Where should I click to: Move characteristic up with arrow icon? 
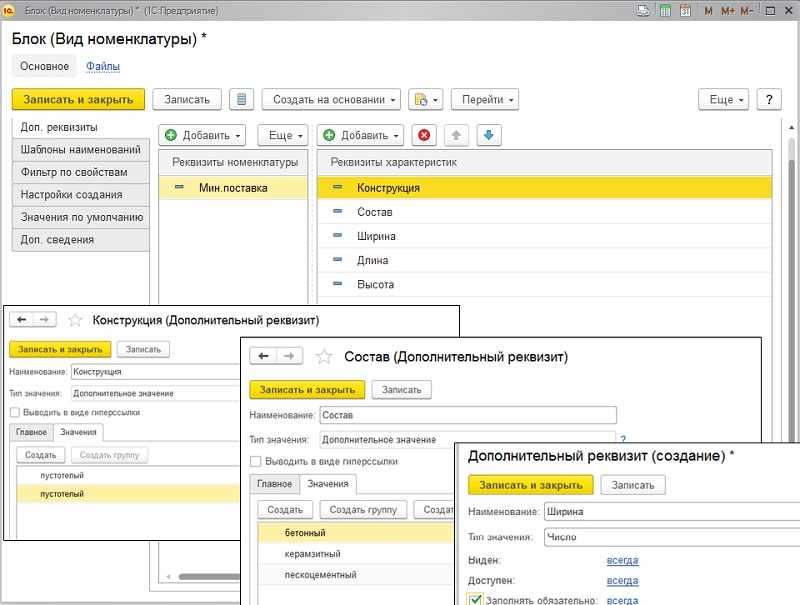pyautogui.click(x=456, y=135)
